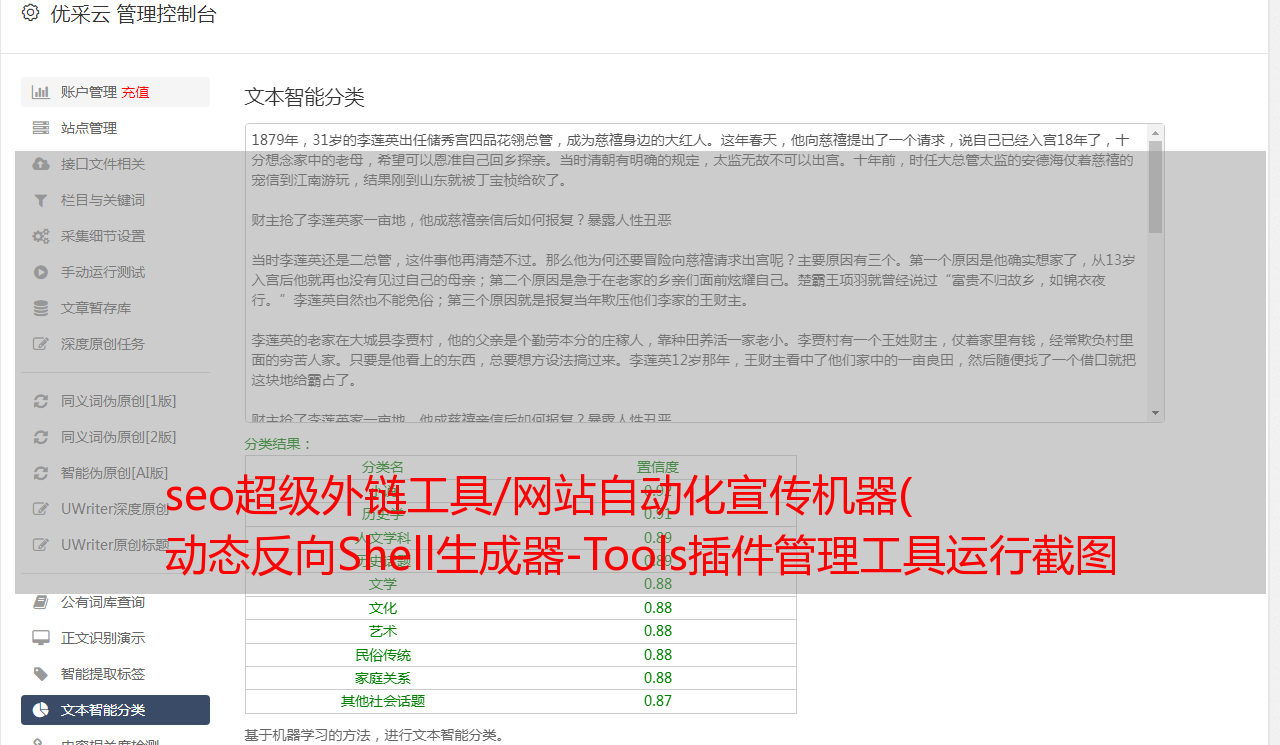This screenshot has height=745, width=1280.
Task: Click the book icon for 公有词库查询
Action: pos(40,602)
